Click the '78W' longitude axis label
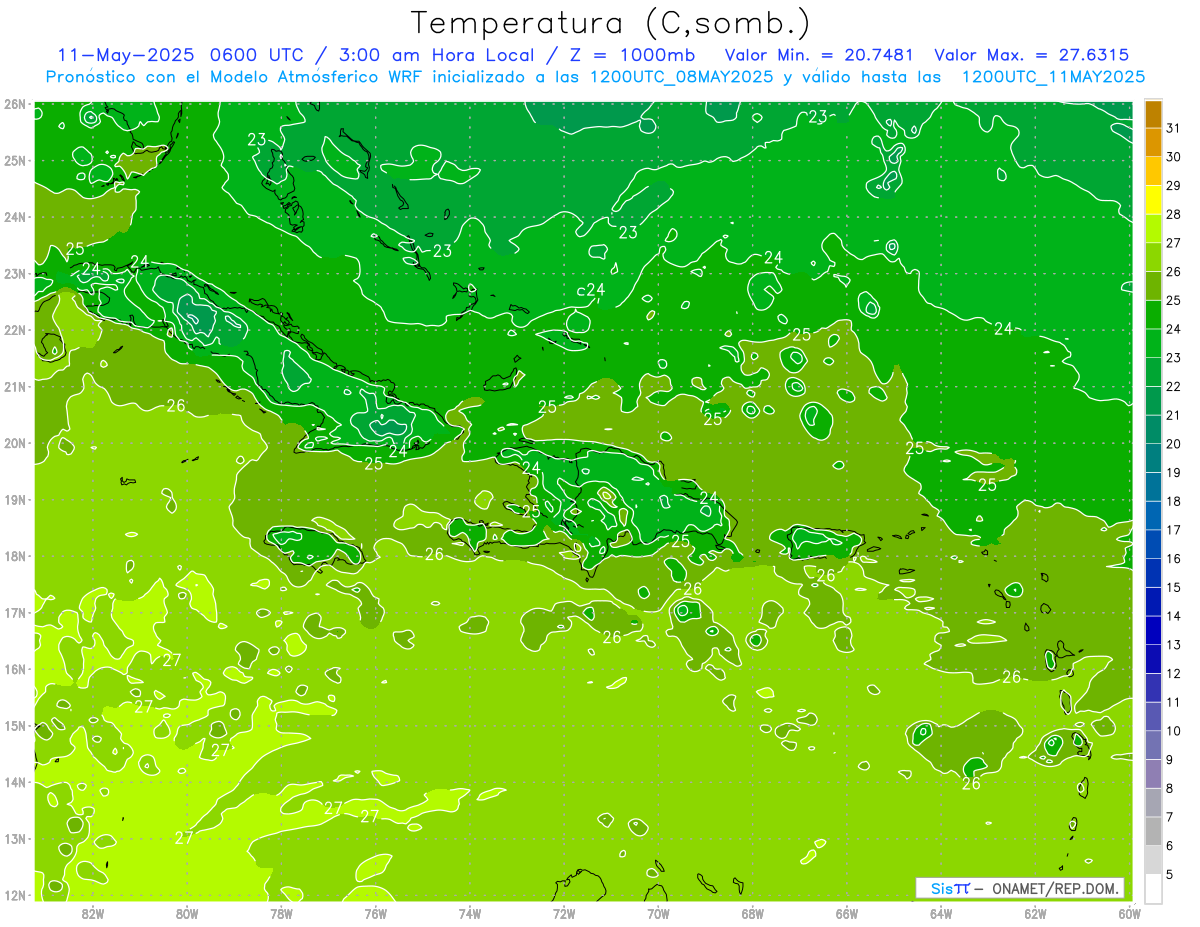This screenshot has width=1200, height=927. tap(281, 913)
